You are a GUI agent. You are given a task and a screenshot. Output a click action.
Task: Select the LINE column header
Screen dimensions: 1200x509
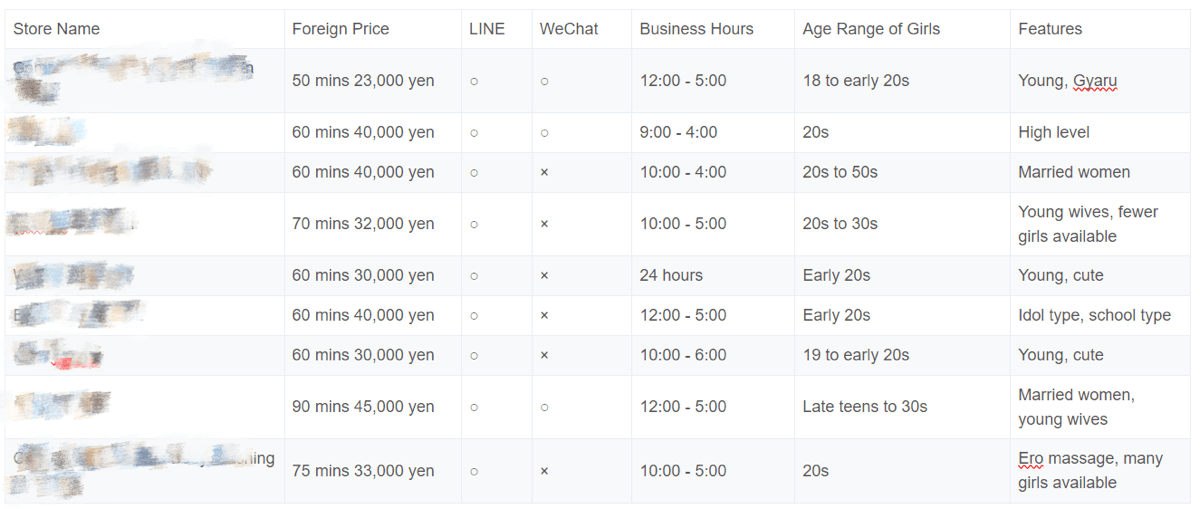point(487,29)
